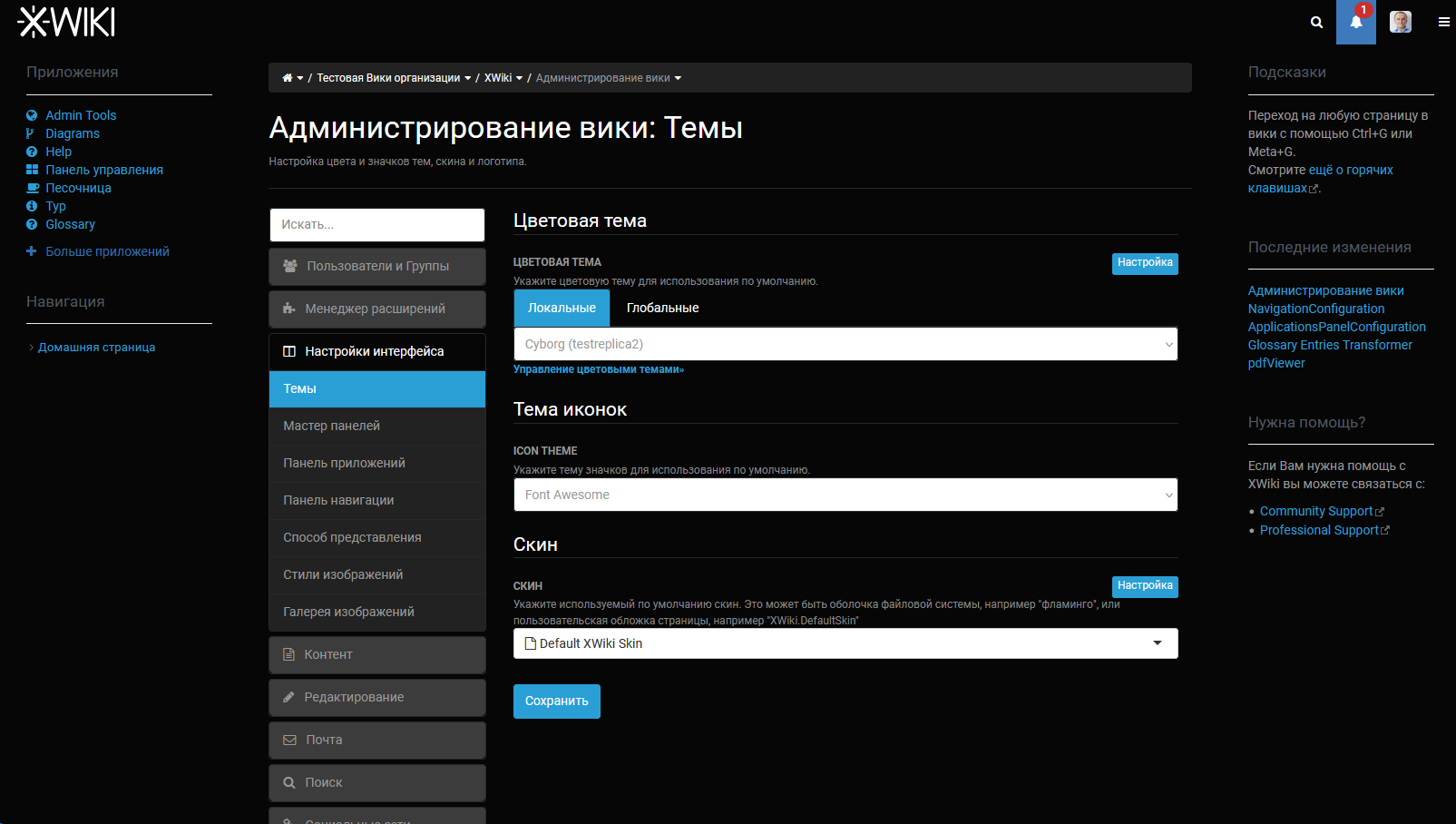Open Стили изображений section
This screenshot has height=824, width=1456.
[x=377, y=575]
